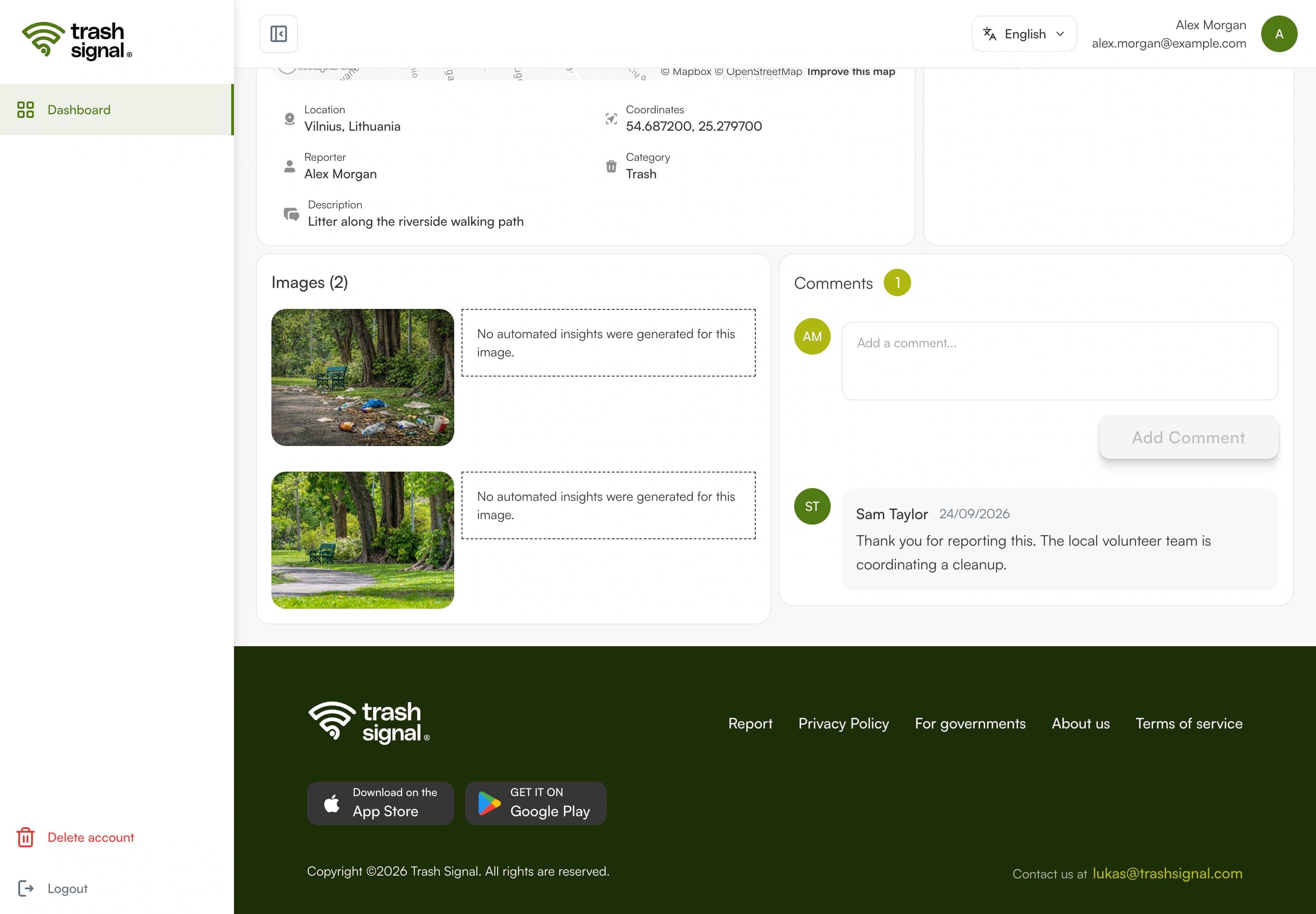This screenshot has height=914, width=1316.
Task: Select the coordinates value 54.687200, 25.279700
Action: coord(694,126)
